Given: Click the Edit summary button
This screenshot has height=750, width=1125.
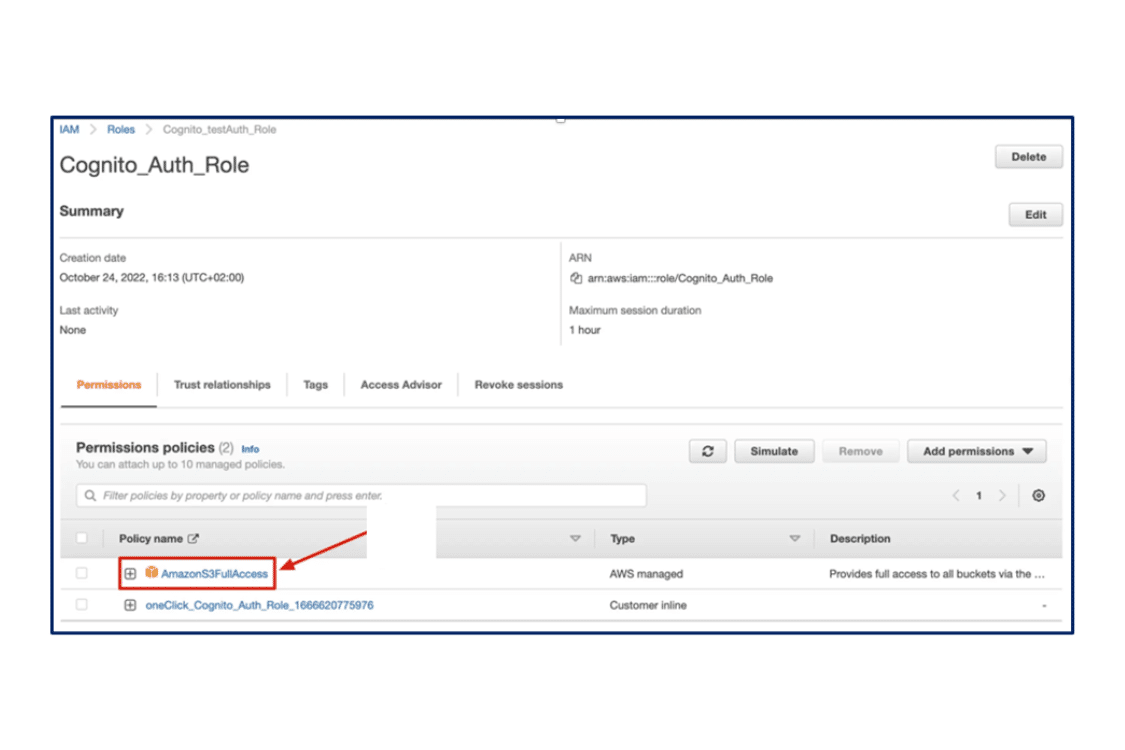Looking at the screenshot, I should [x=1035, y=215].
